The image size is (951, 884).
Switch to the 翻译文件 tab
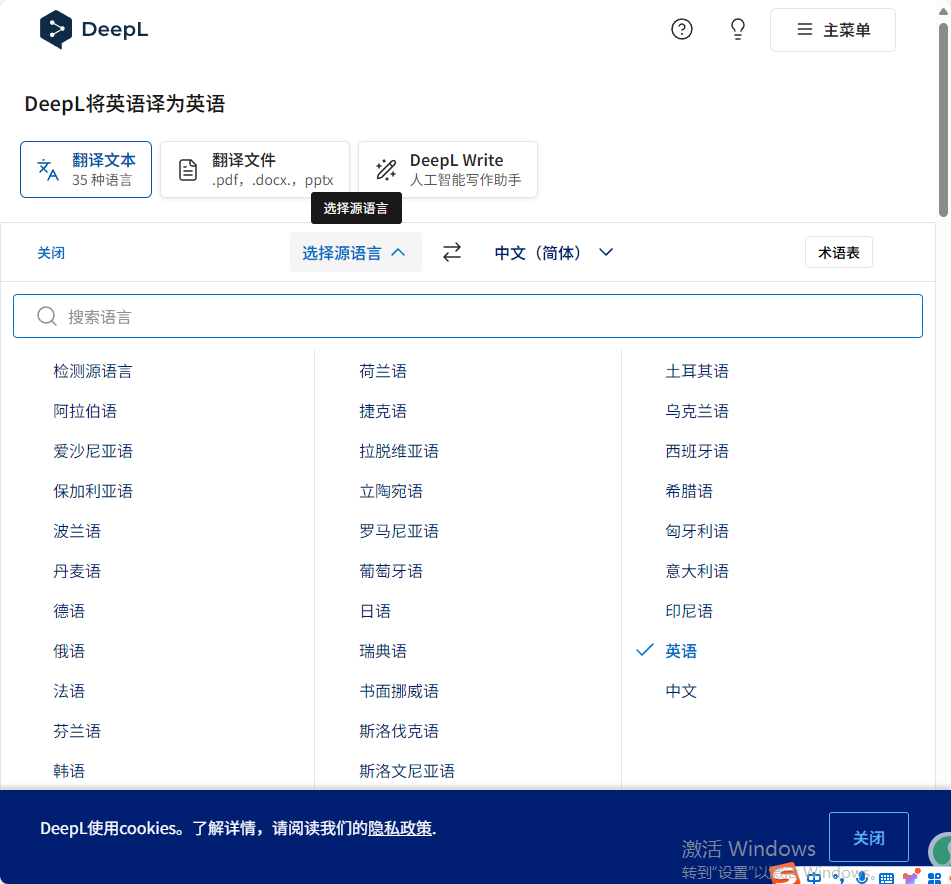255,170
